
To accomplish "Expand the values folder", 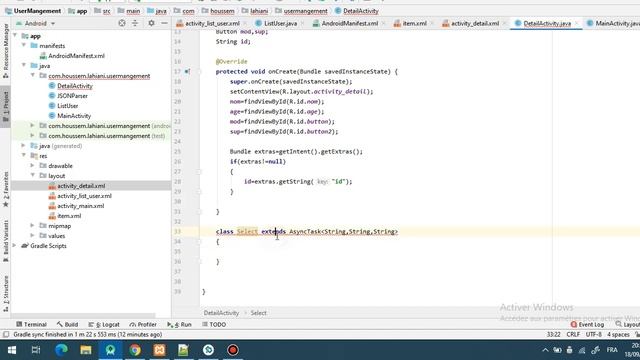I will coord(33,236).
